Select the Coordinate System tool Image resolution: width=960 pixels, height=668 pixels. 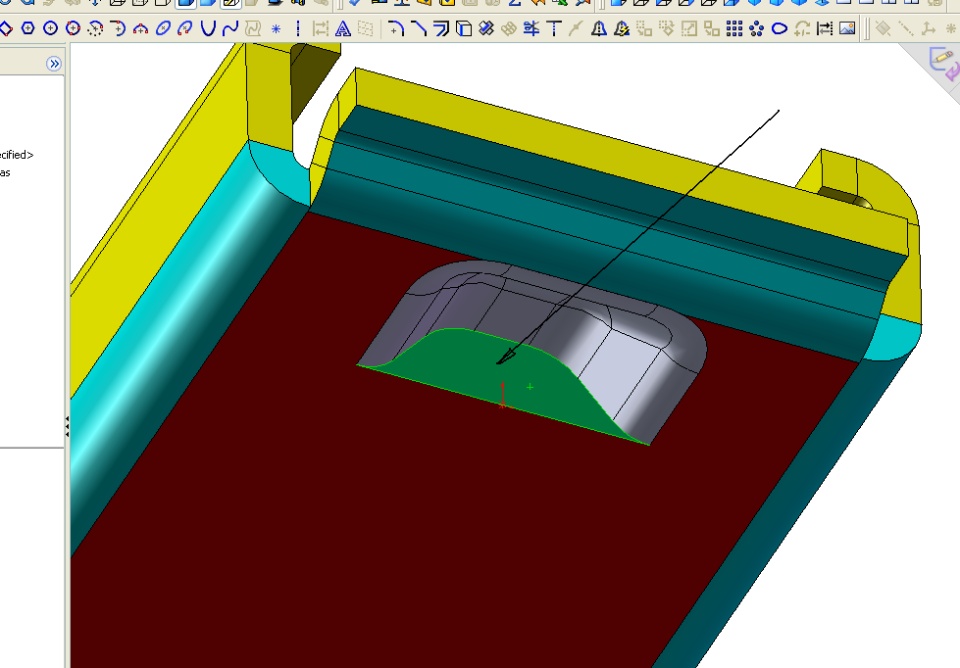point(928,28)
